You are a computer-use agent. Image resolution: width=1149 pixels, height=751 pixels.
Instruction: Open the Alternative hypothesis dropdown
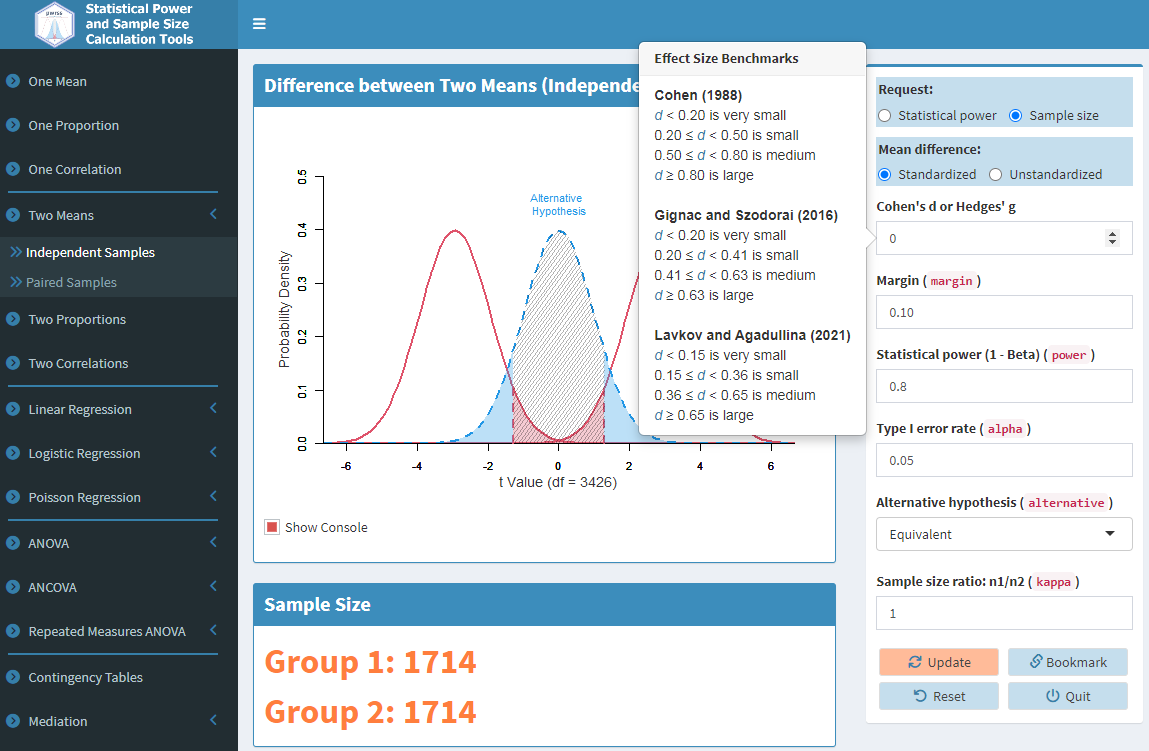tap(1003, 534)
